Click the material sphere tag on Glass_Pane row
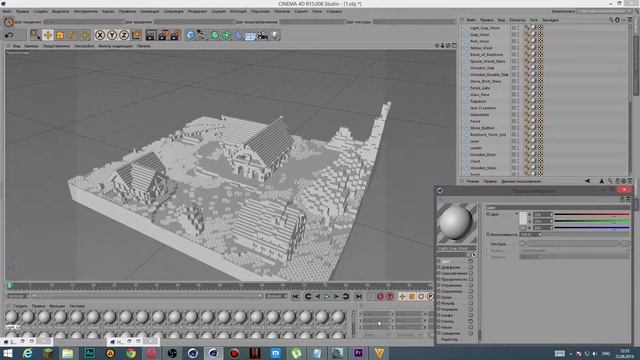Screen dimensions: 640x360 [533, 95]
